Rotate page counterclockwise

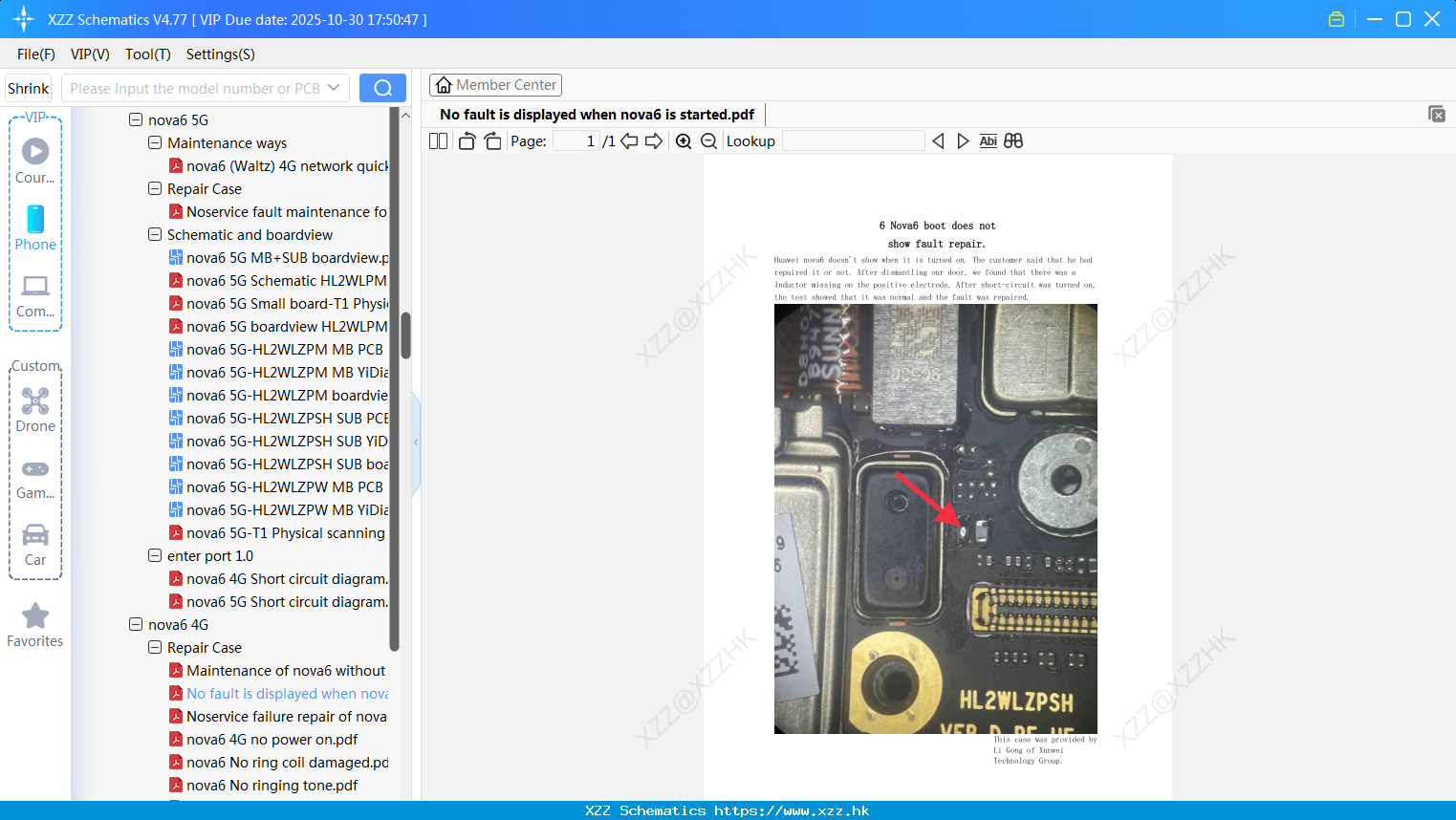tap(467, 141)
